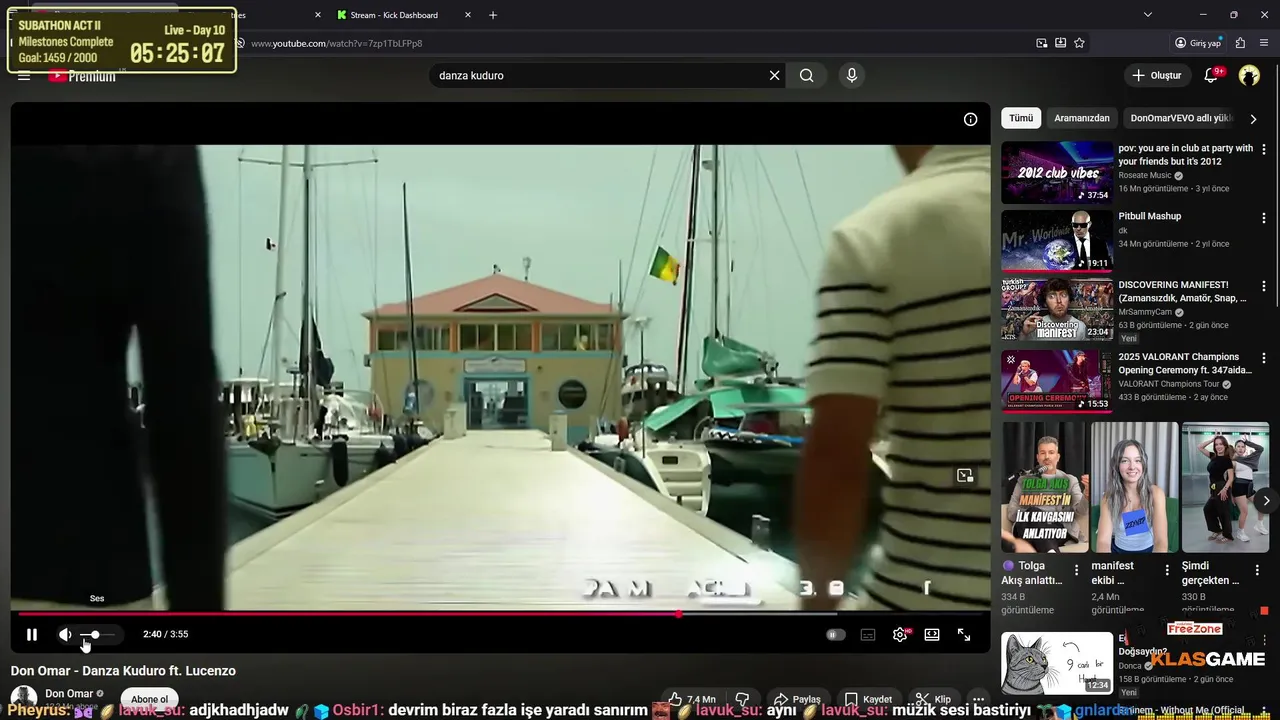Run search with the magnifier button
The image size is (1280, 720).
pyautogui.click(x=807, y=75)
